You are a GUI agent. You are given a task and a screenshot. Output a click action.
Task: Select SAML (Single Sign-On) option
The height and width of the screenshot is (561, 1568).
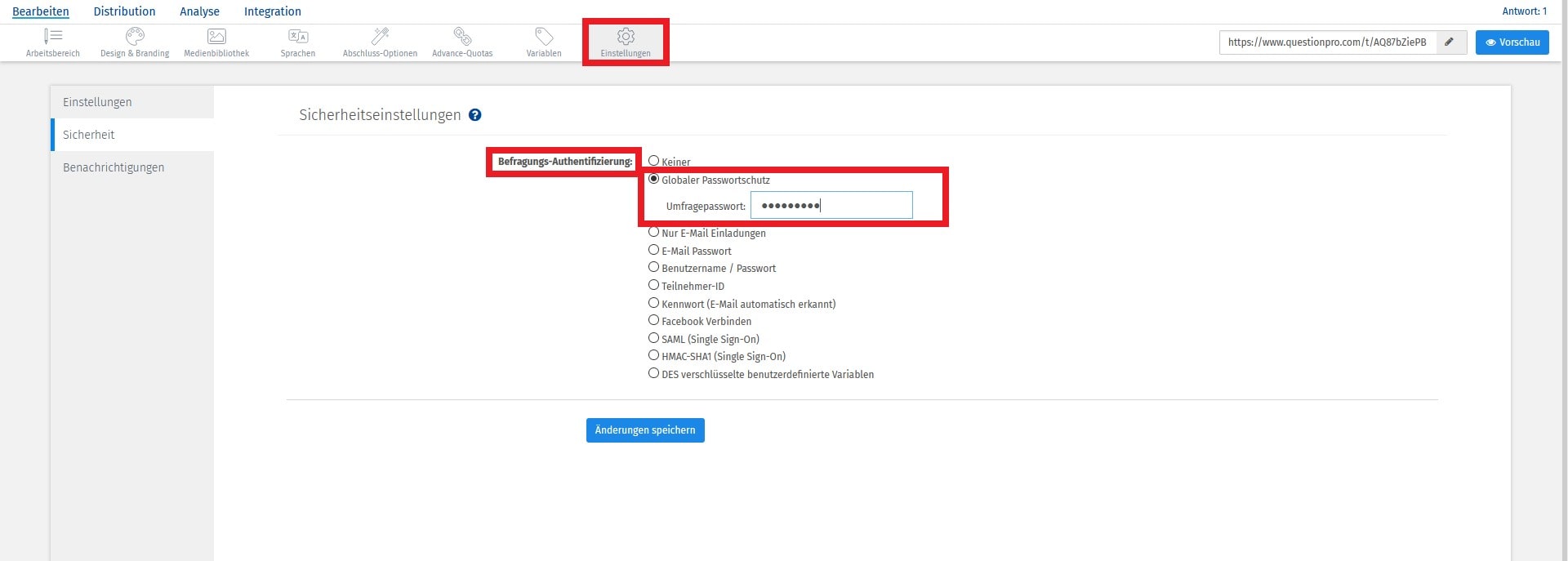653,338
